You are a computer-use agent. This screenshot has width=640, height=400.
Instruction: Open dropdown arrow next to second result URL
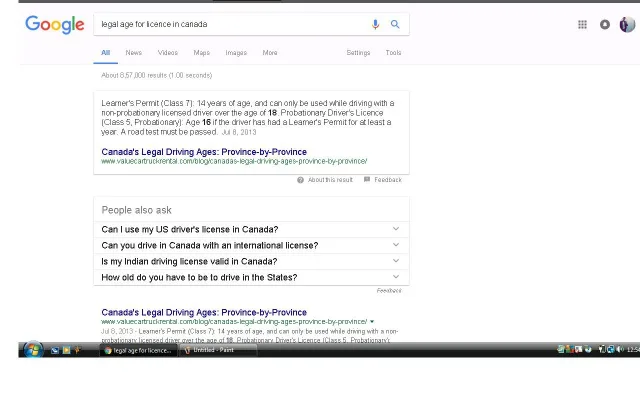coord(372,322)
